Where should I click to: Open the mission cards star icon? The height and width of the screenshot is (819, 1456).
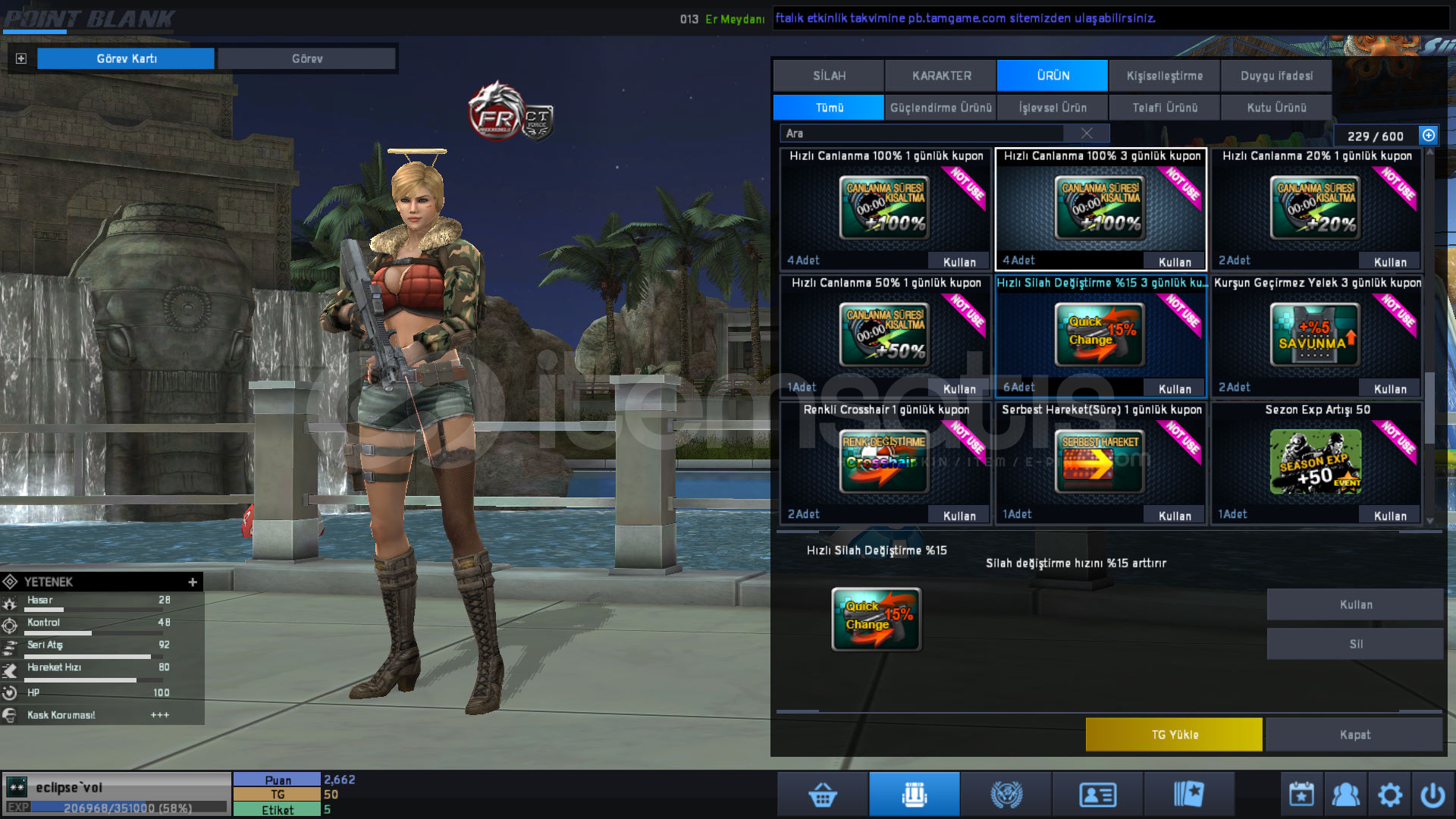(x=1189, y=794)
